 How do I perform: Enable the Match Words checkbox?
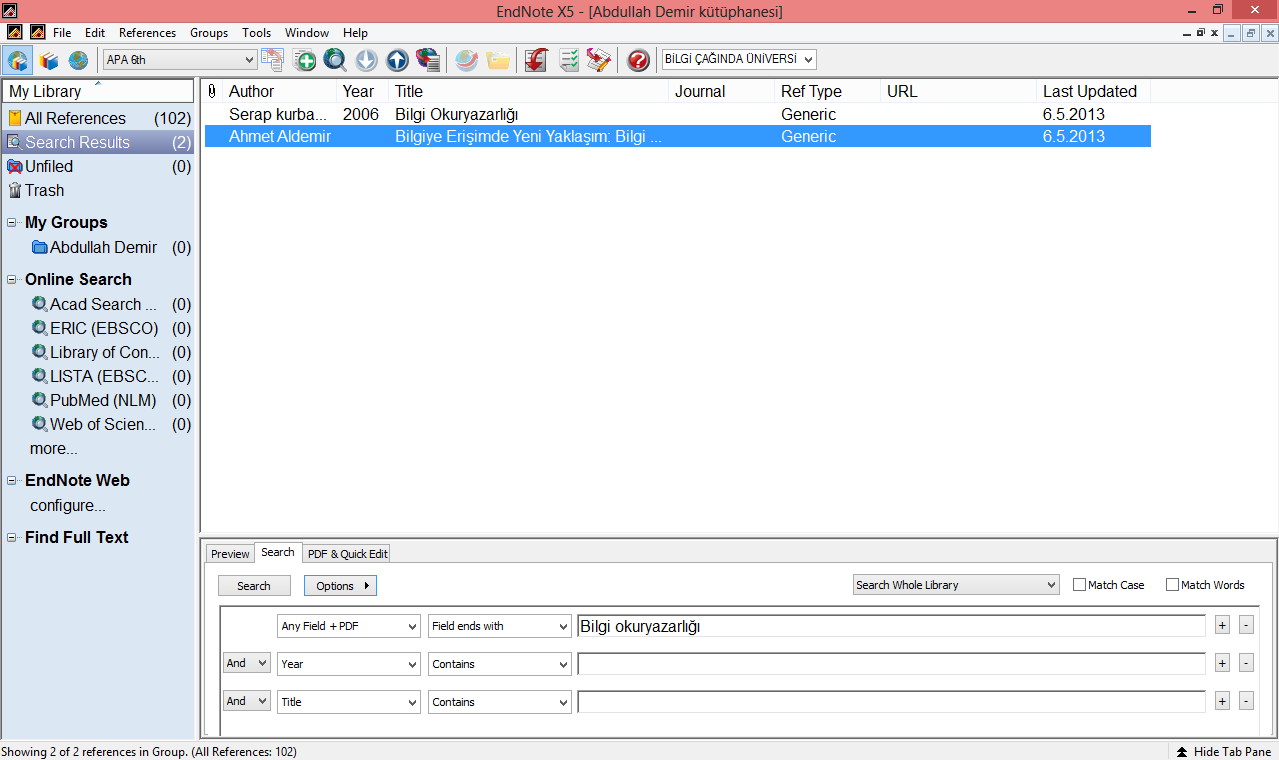[1172, 585]
